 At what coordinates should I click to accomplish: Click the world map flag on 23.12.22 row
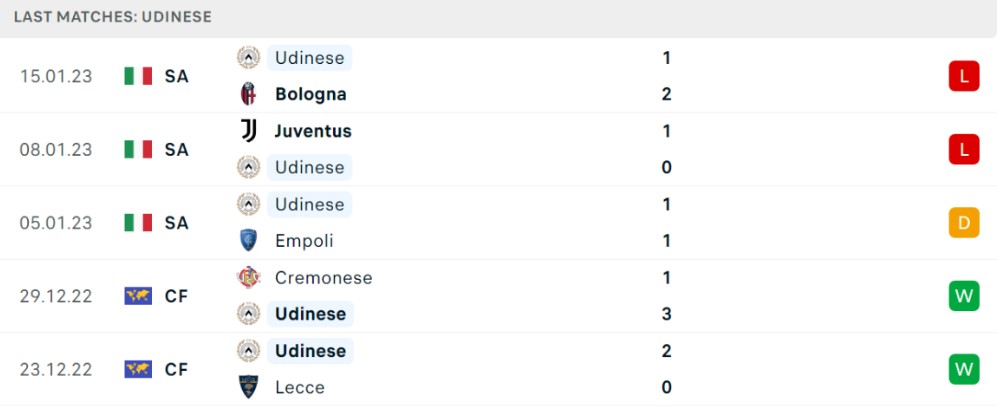[x=138, y=369]
